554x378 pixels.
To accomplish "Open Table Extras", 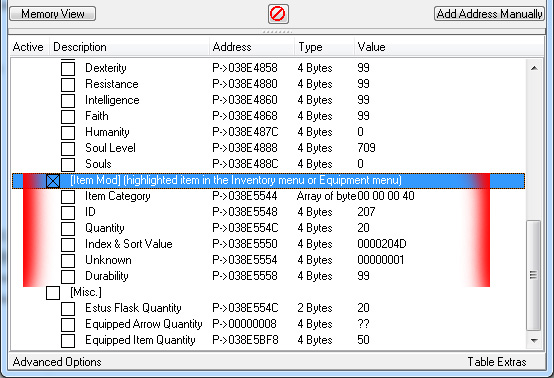I will [497, 362].
